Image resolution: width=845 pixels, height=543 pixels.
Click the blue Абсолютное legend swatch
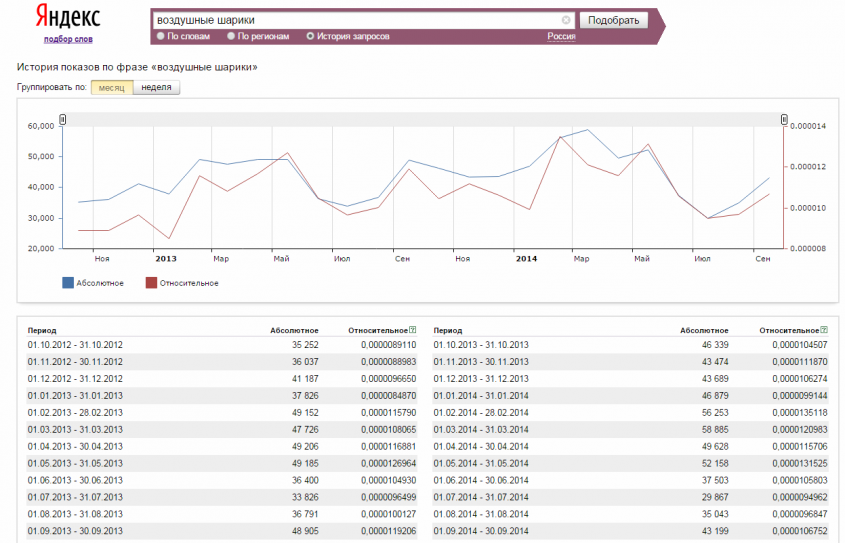point(68,283)
